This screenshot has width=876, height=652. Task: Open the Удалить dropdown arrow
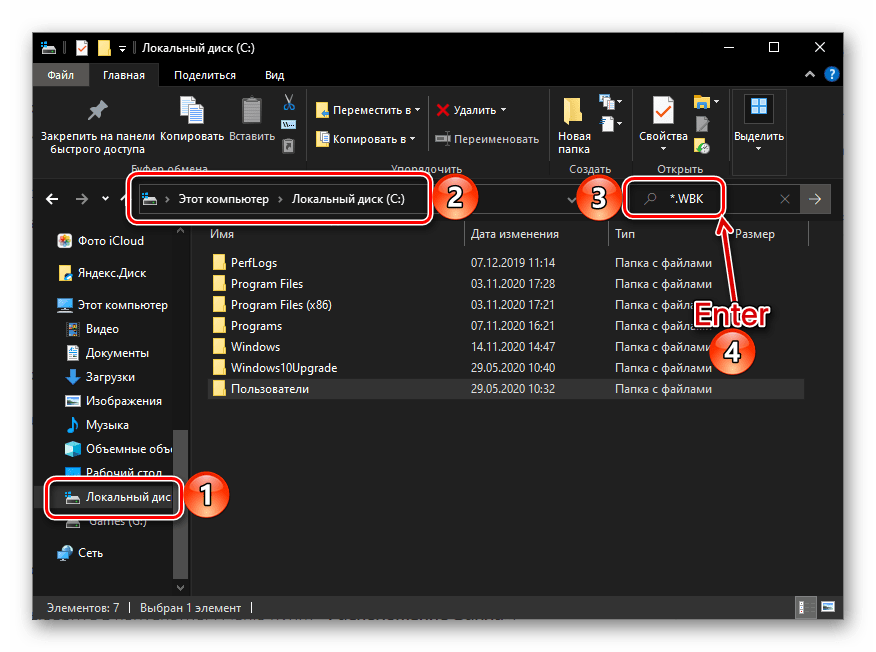pos(503,110)
